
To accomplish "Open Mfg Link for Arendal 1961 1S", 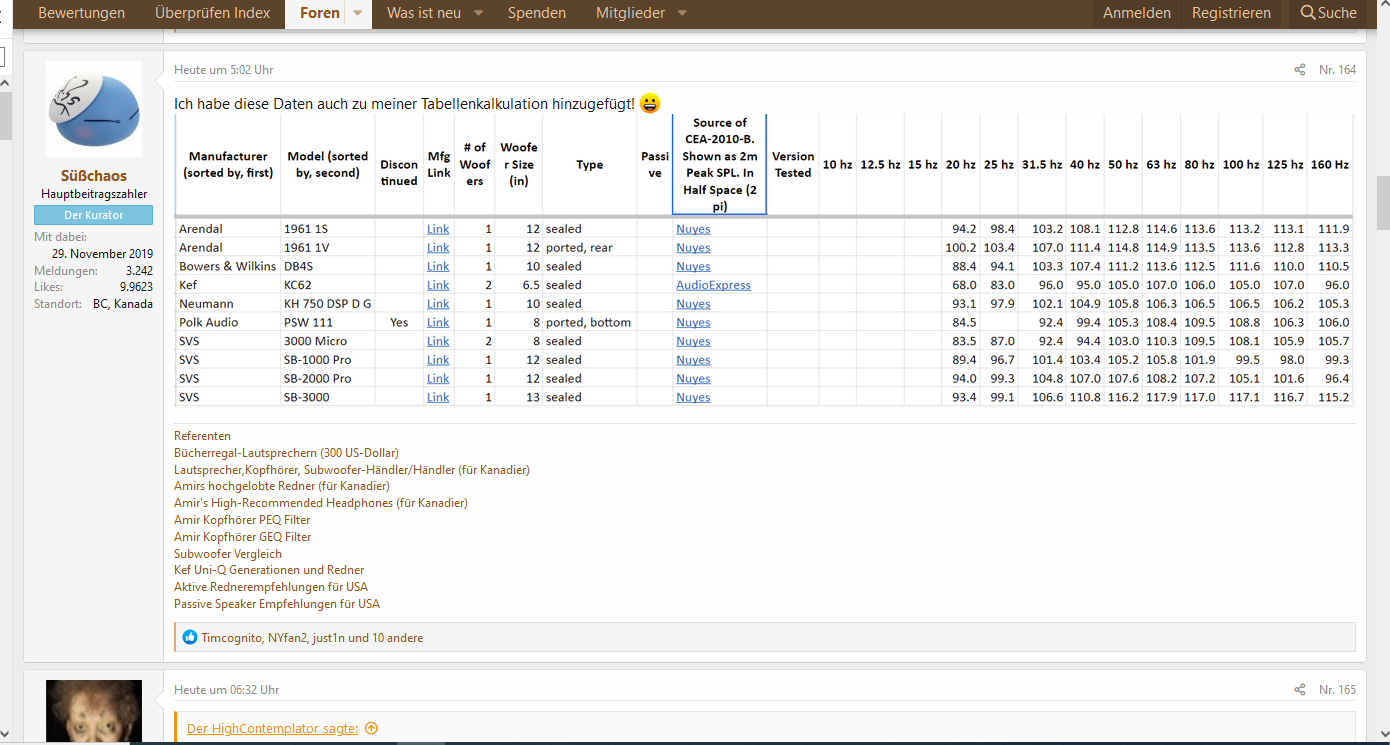I will 438,229.
